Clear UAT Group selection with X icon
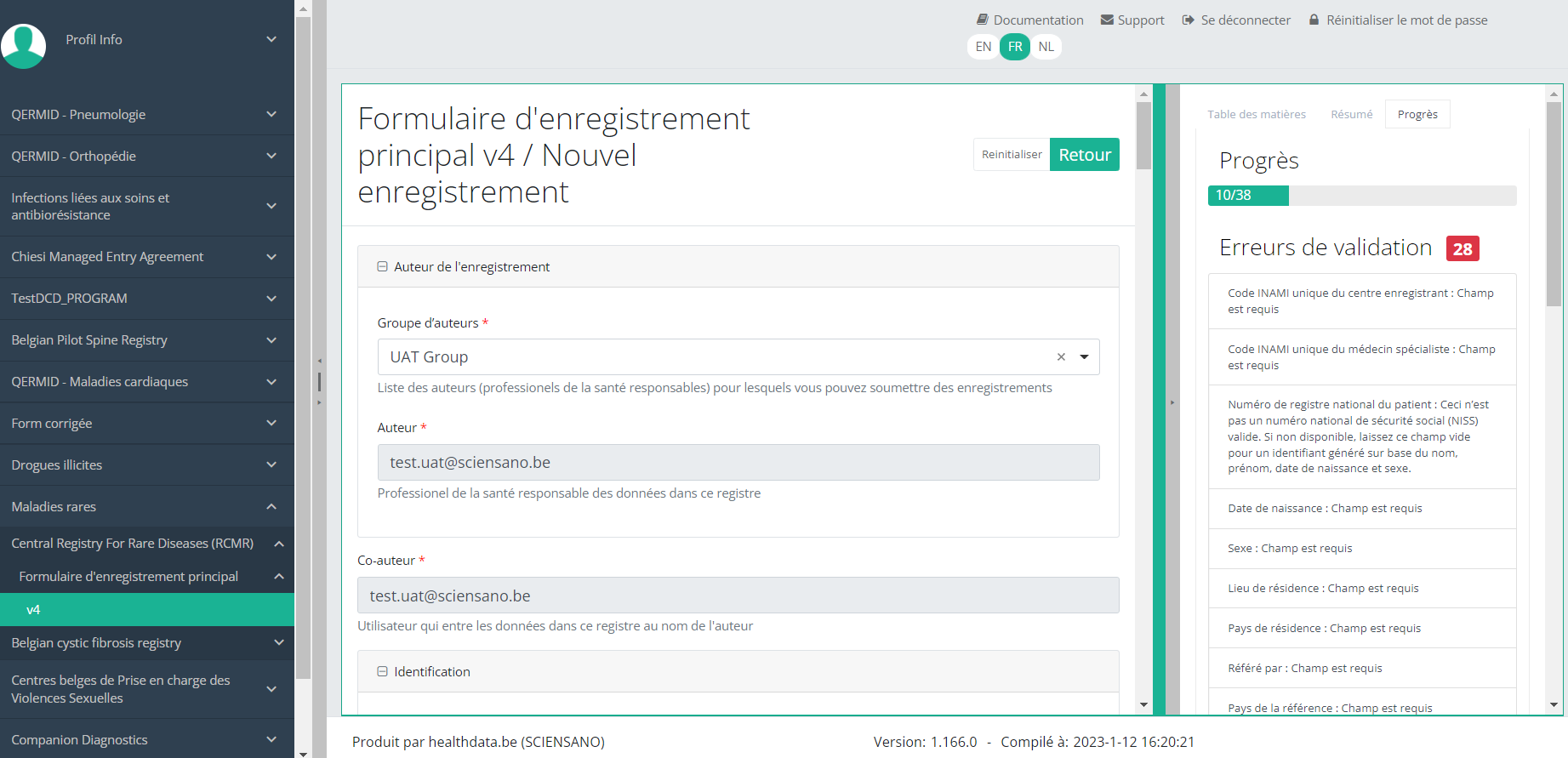This screenshot has width=1568, height=758. pos(1061,357)
